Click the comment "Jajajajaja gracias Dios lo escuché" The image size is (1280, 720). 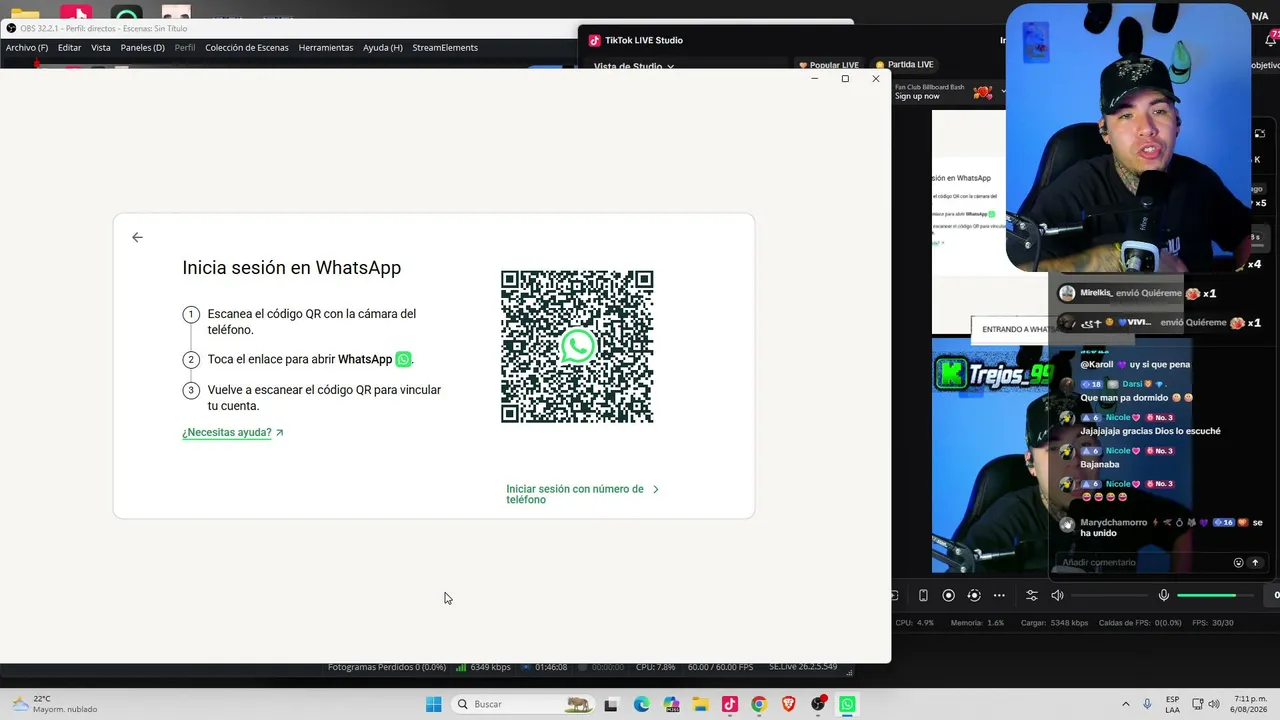[x=1150, y=431]
